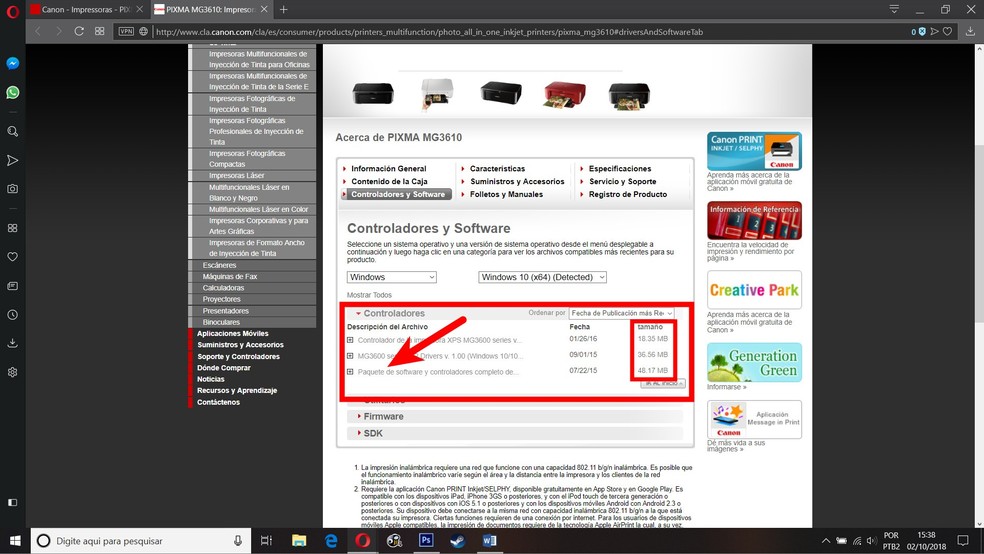Viewport: 984px width, 554px height.
Task: Click the Mostrar Todos link
Action: tap(369, 295)
